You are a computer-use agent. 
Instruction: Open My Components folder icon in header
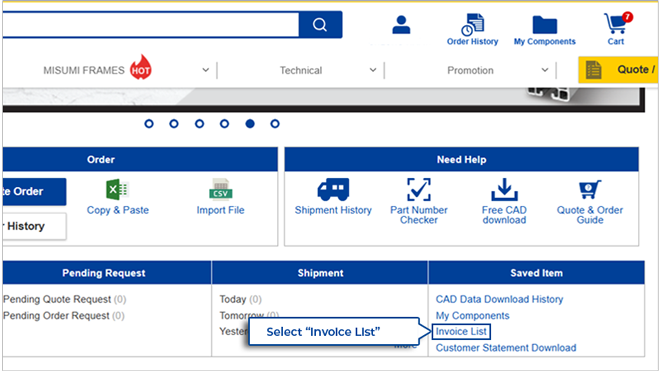tap(545, 24)
